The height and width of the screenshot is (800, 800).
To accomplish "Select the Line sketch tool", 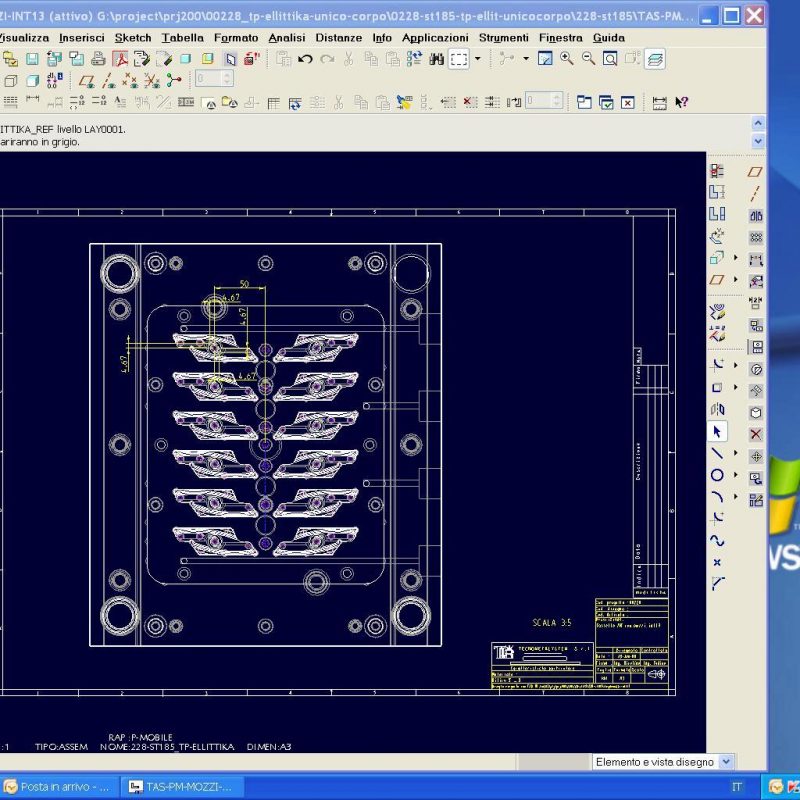I will (x=717, y=453).
